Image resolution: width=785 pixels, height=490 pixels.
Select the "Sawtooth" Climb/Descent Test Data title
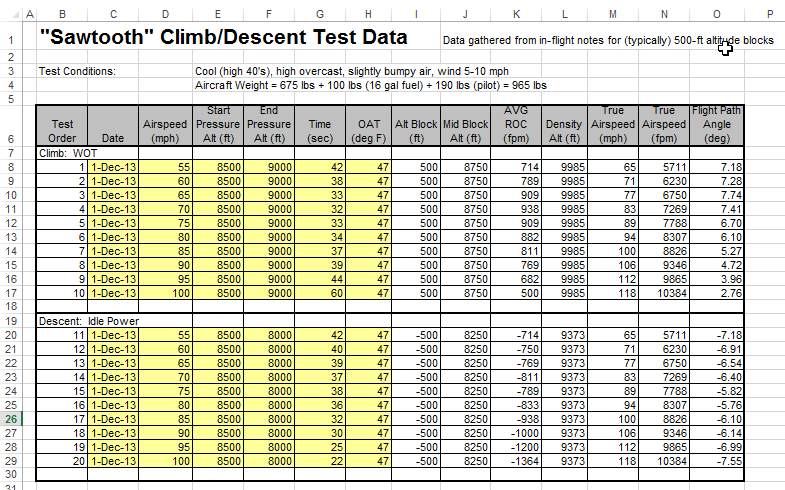point(223,38)
